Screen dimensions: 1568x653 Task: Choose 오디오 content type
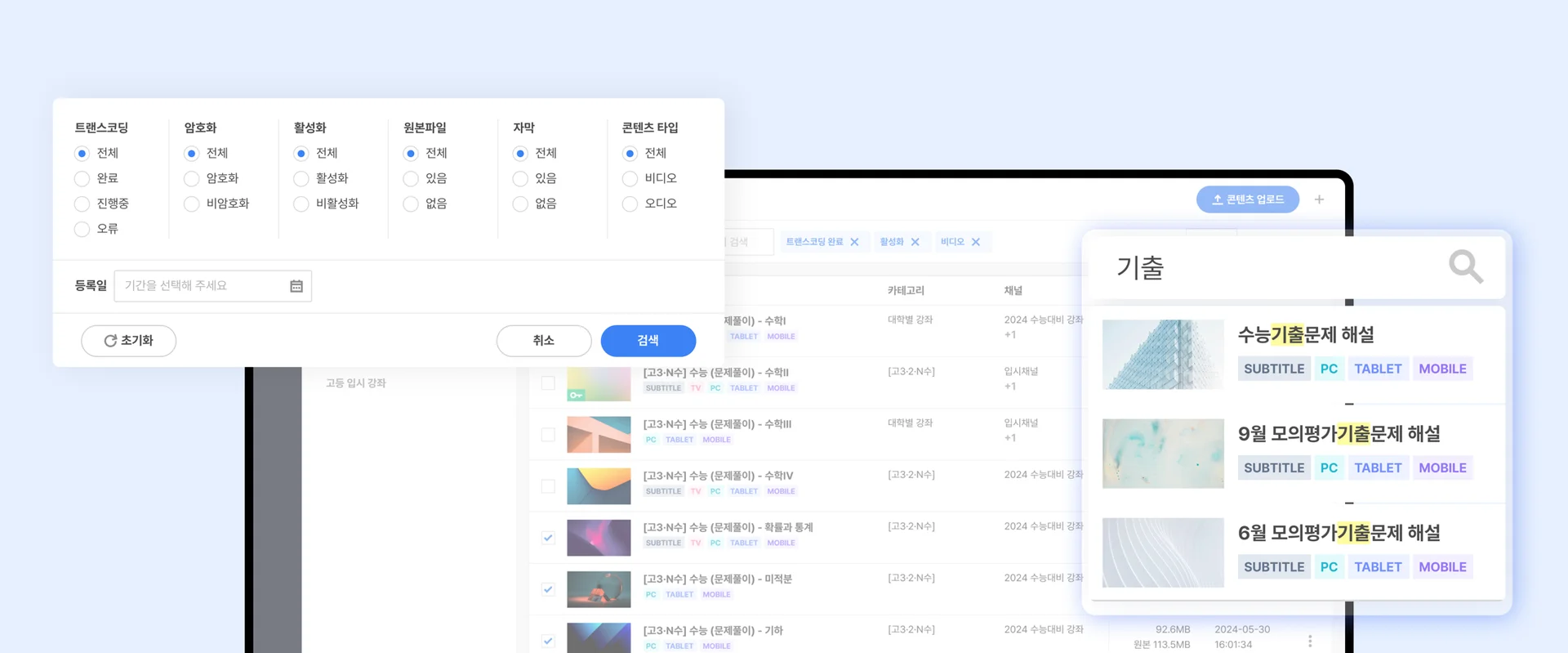[x=630, y=204]
